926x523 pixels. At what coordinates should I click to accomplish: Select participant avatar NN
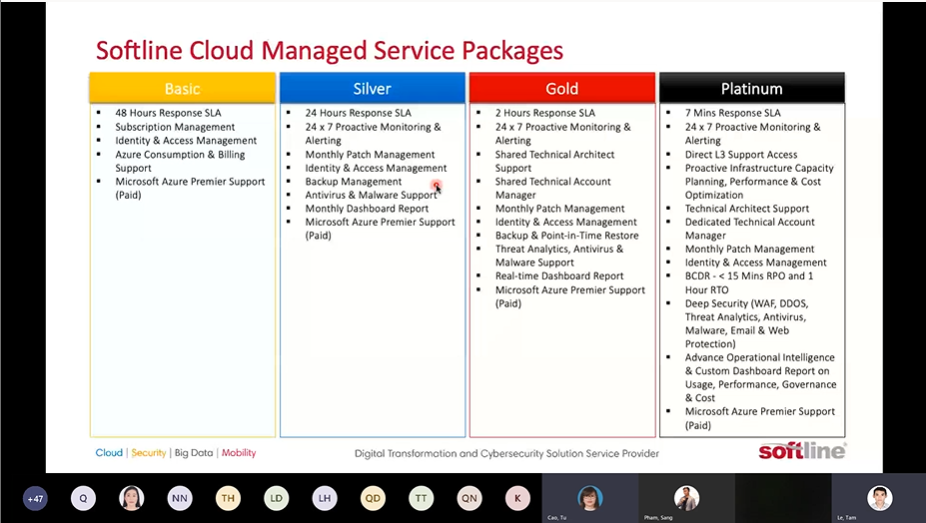click(x=180, y=499)
